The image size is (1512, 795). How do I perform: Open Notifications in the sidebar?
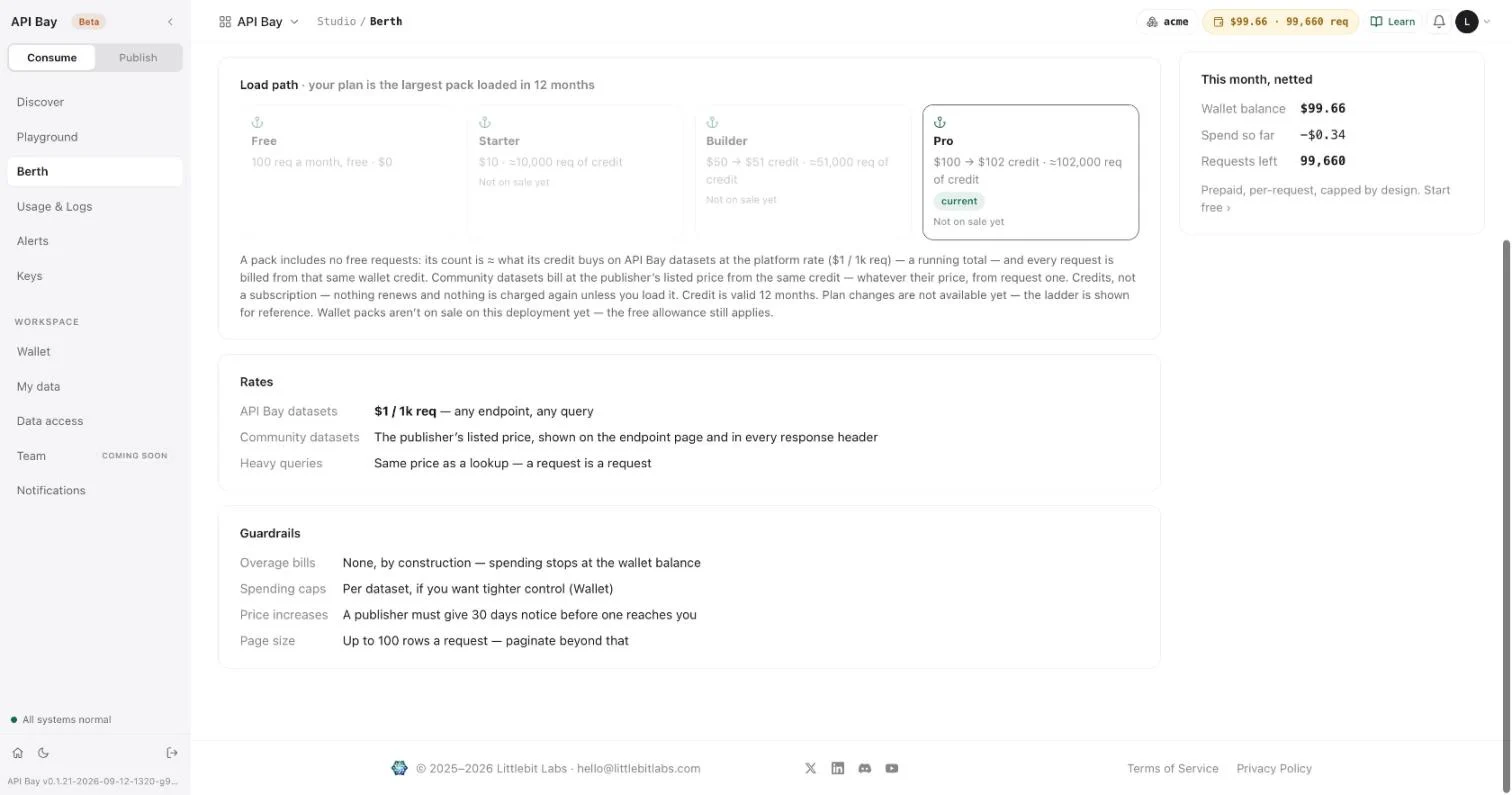94,490
